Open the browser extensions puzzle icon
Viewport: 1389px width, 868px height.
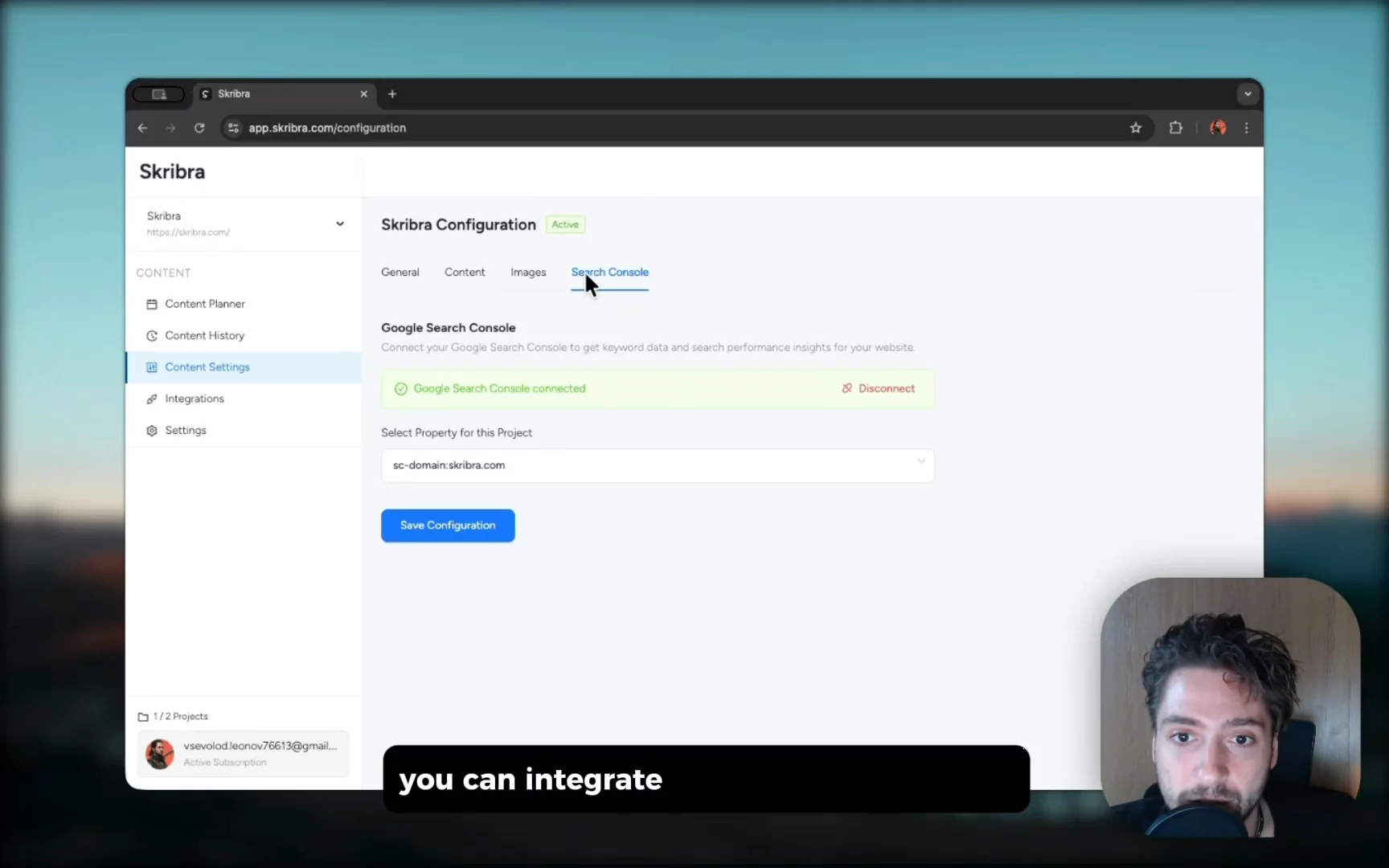pyautogui.click(x=1175, y=128)
